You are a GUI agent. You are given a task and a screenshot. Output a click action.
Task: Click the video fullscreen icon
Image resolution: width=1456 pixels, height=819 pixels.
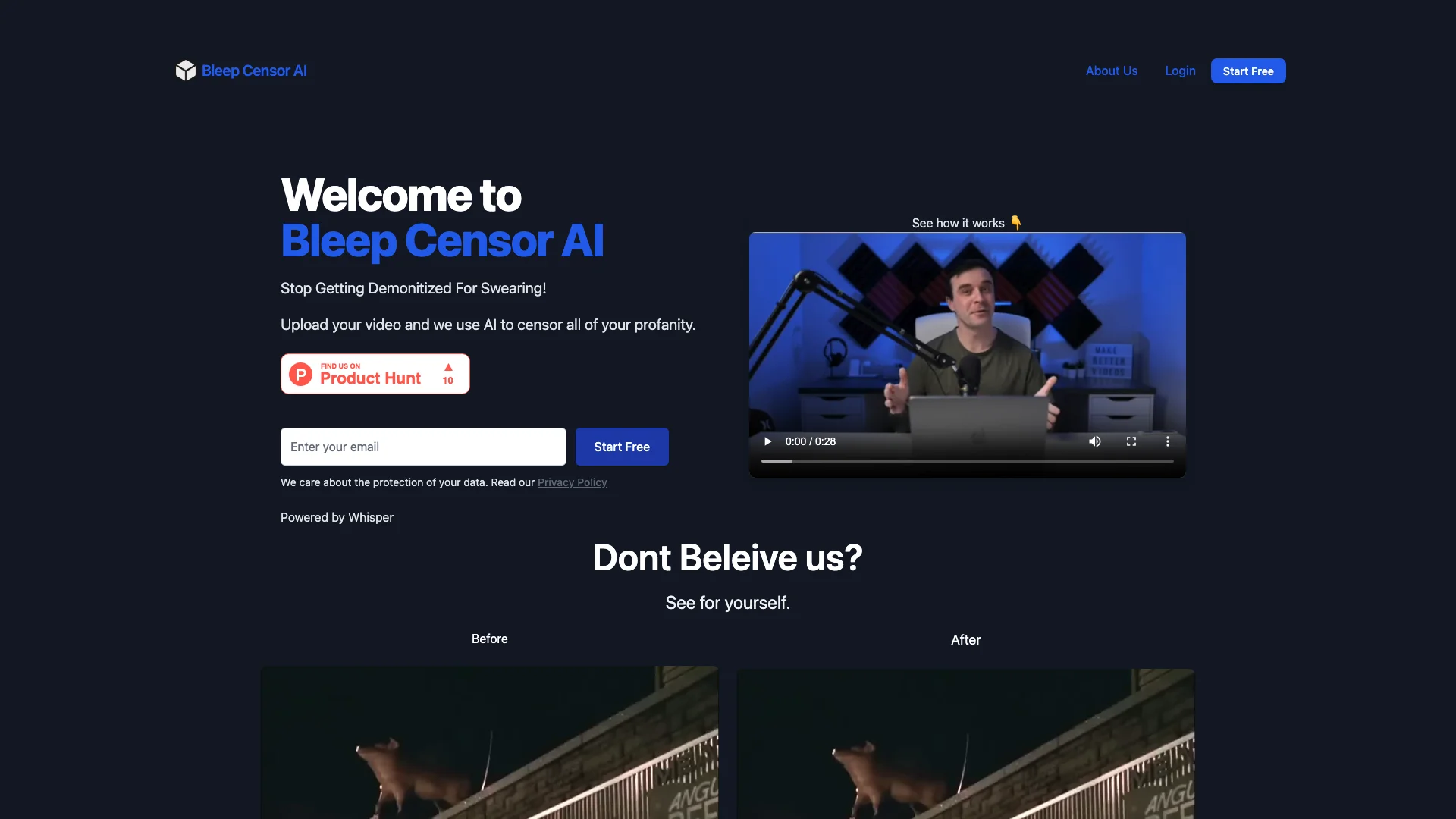(1131, 441)
